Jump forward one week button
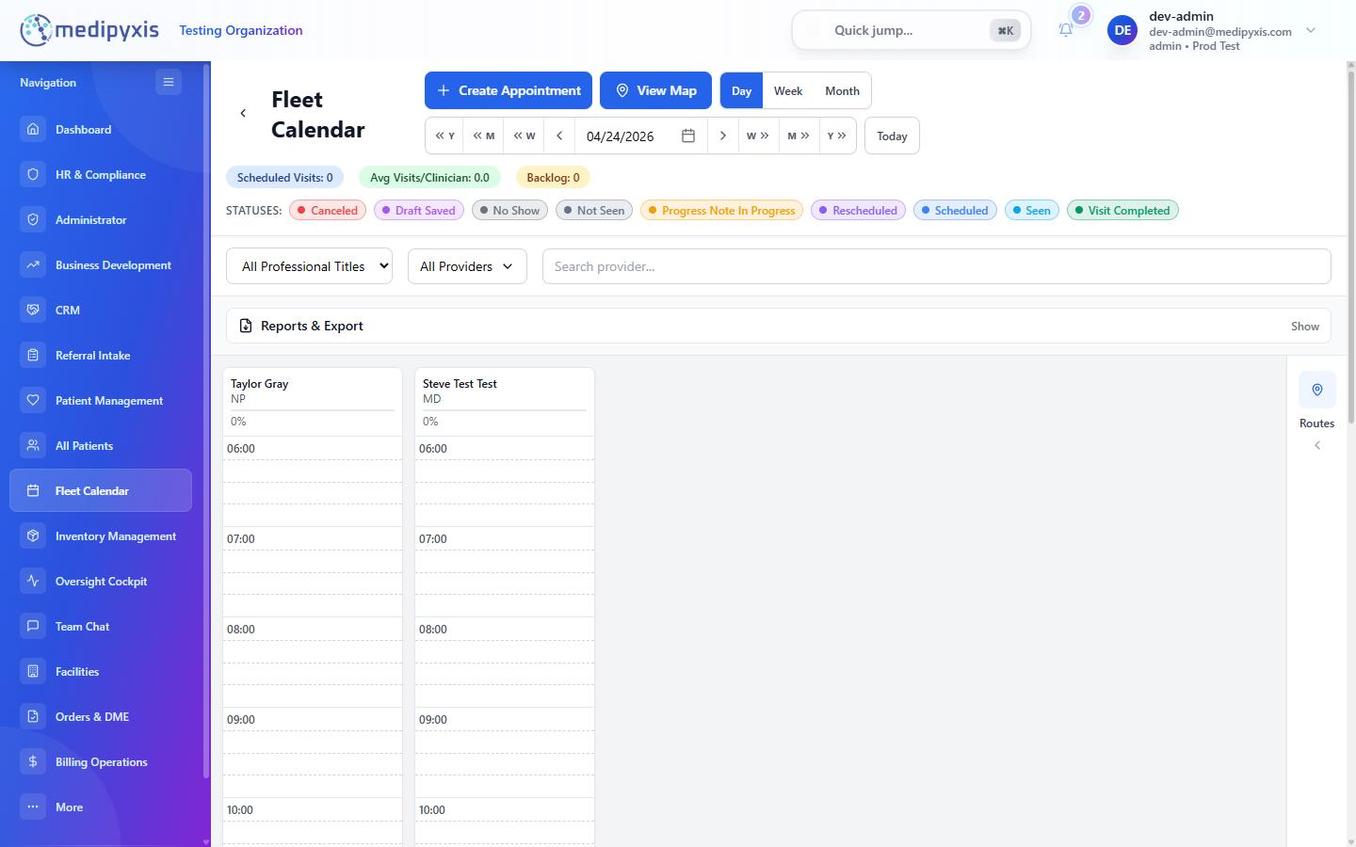Viewport: 1356px width, 847px height. tap(758, 136)
